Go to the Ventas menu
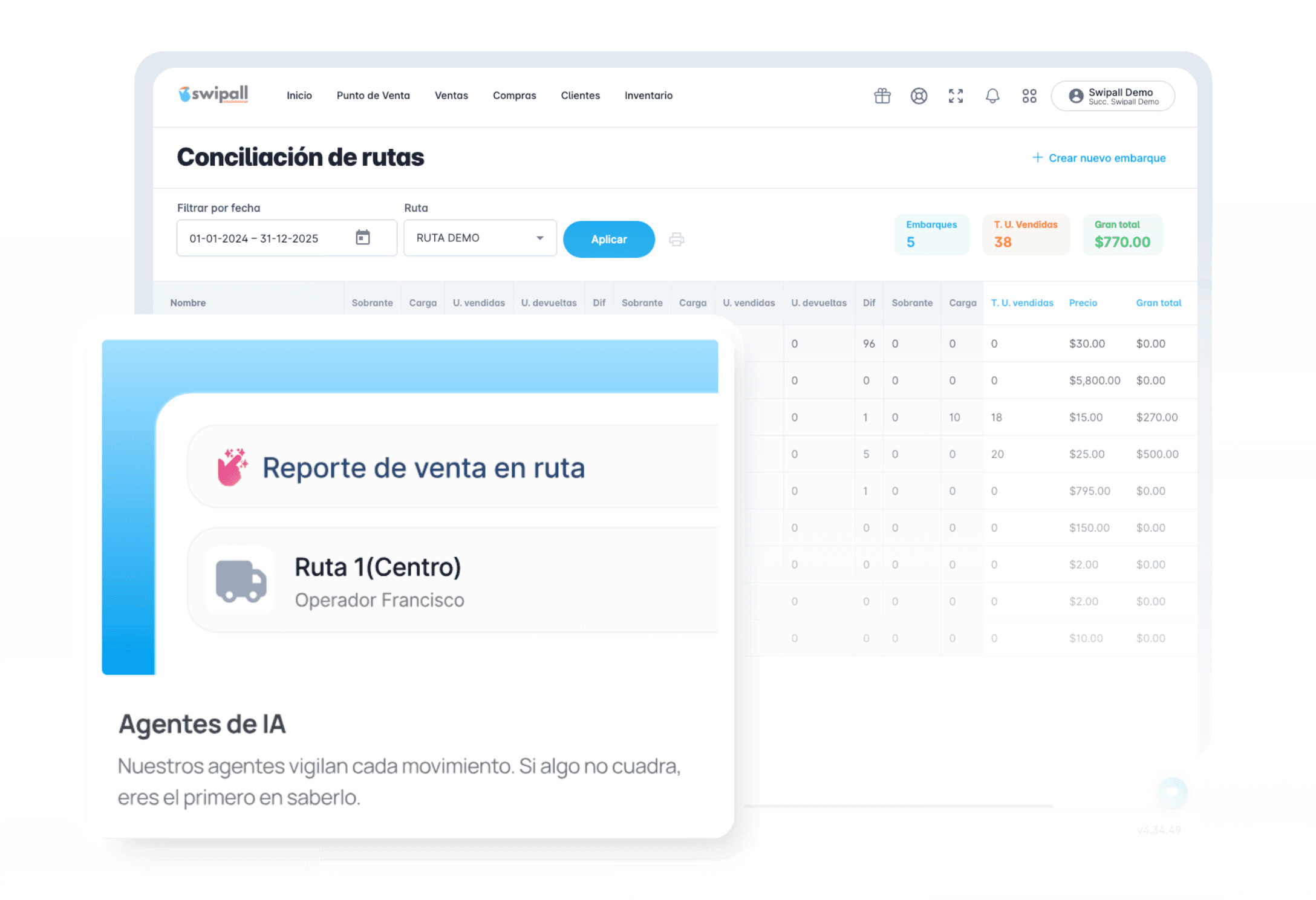 coord(451,96)
